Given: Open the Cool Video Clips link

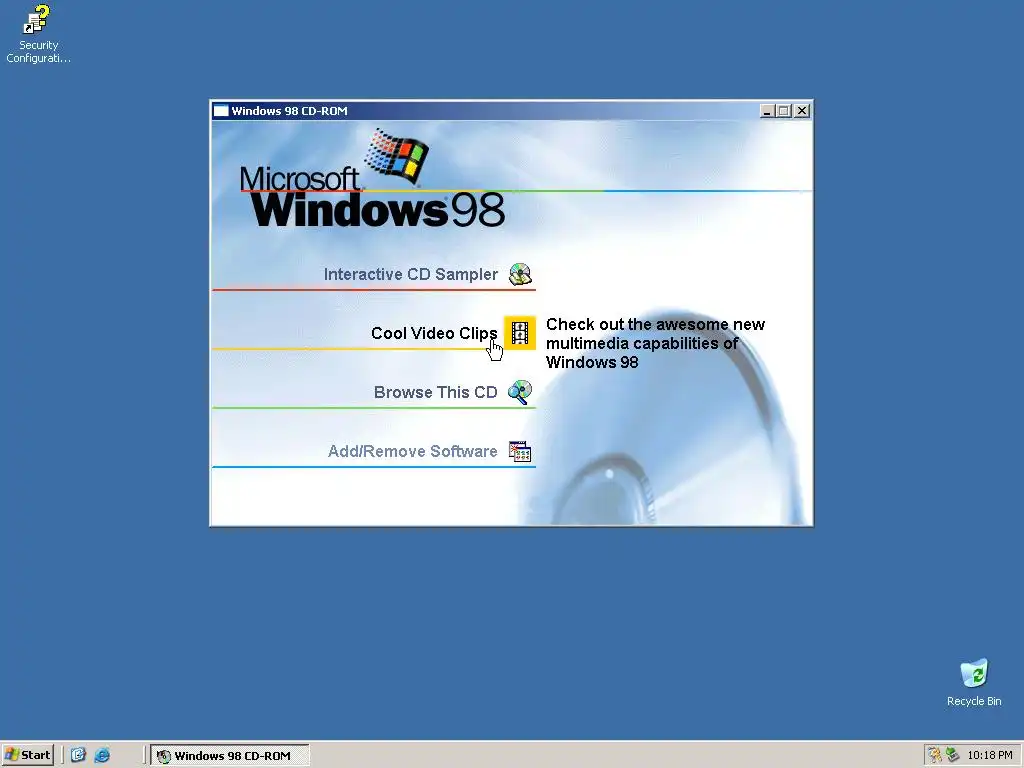Looking at the screenshot, I should click(x=434, y=333).
